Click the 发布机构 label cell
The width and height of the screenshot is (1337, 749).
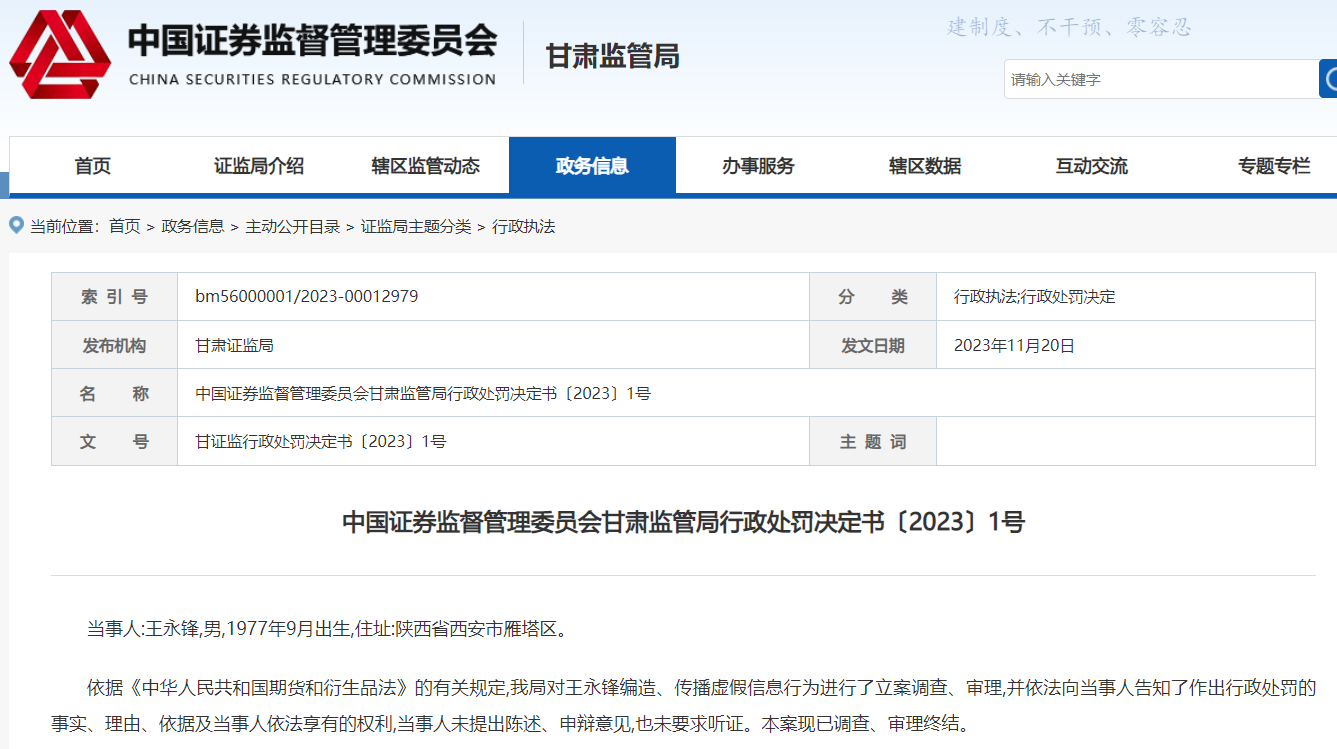click(114, 345)
